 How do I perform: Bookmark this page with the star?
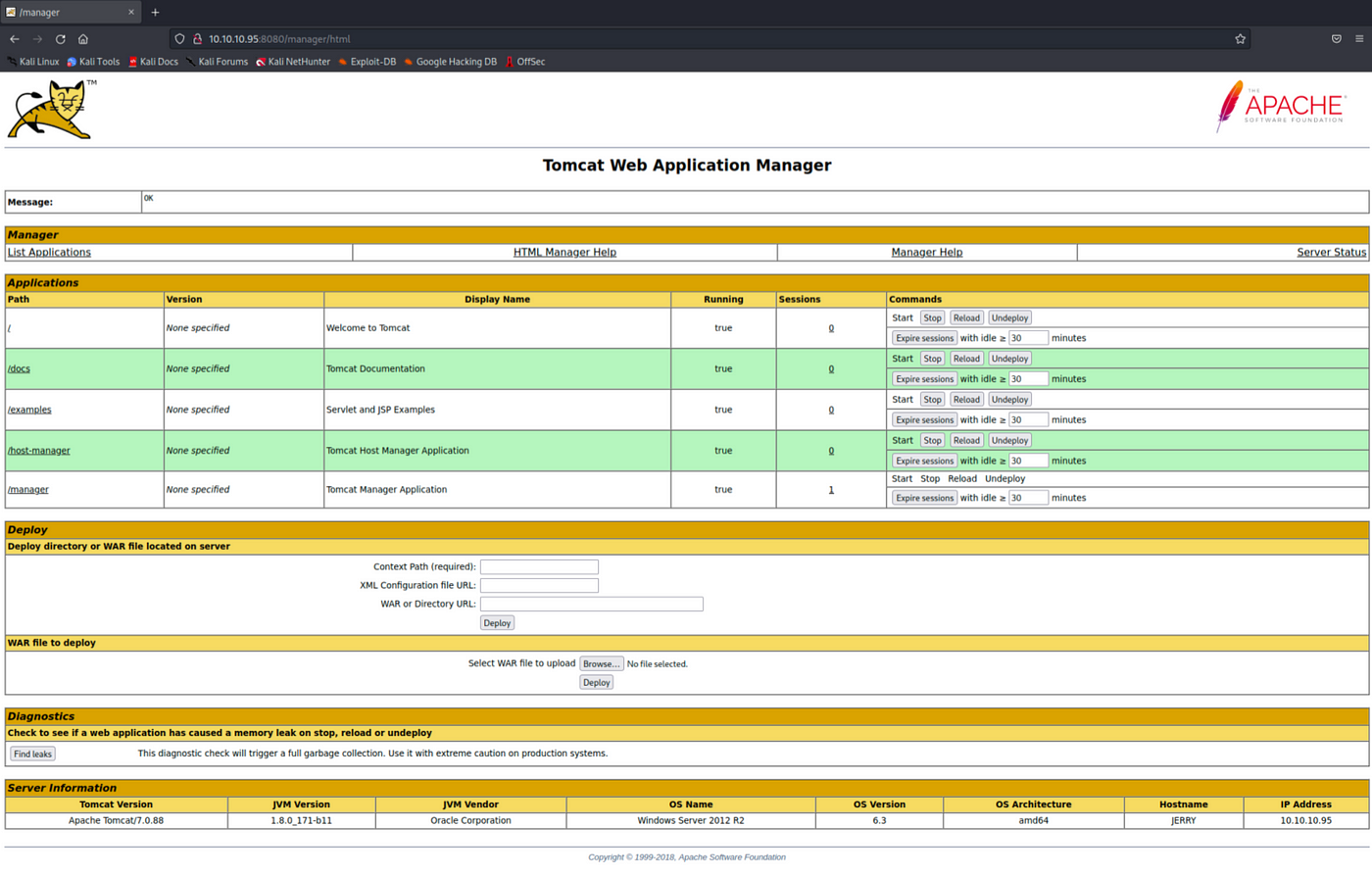coord(1240,39)
